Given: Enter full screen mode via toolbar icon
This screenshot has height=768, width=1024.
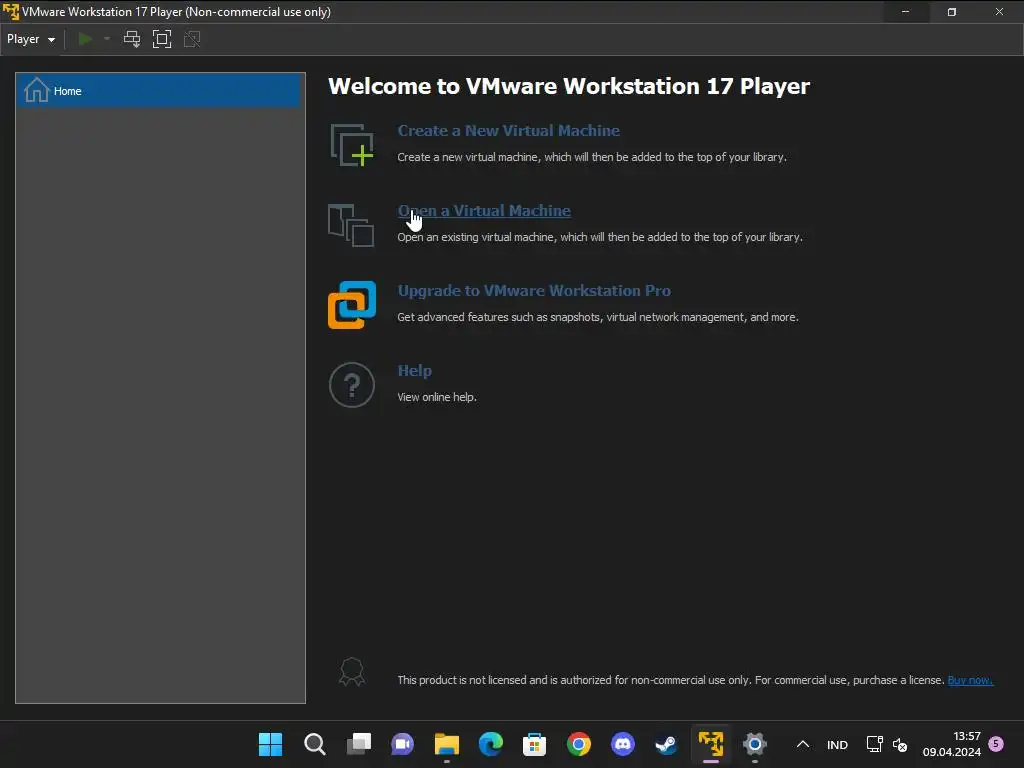Looking at the screenshot, I should click(x=162, y=39).
